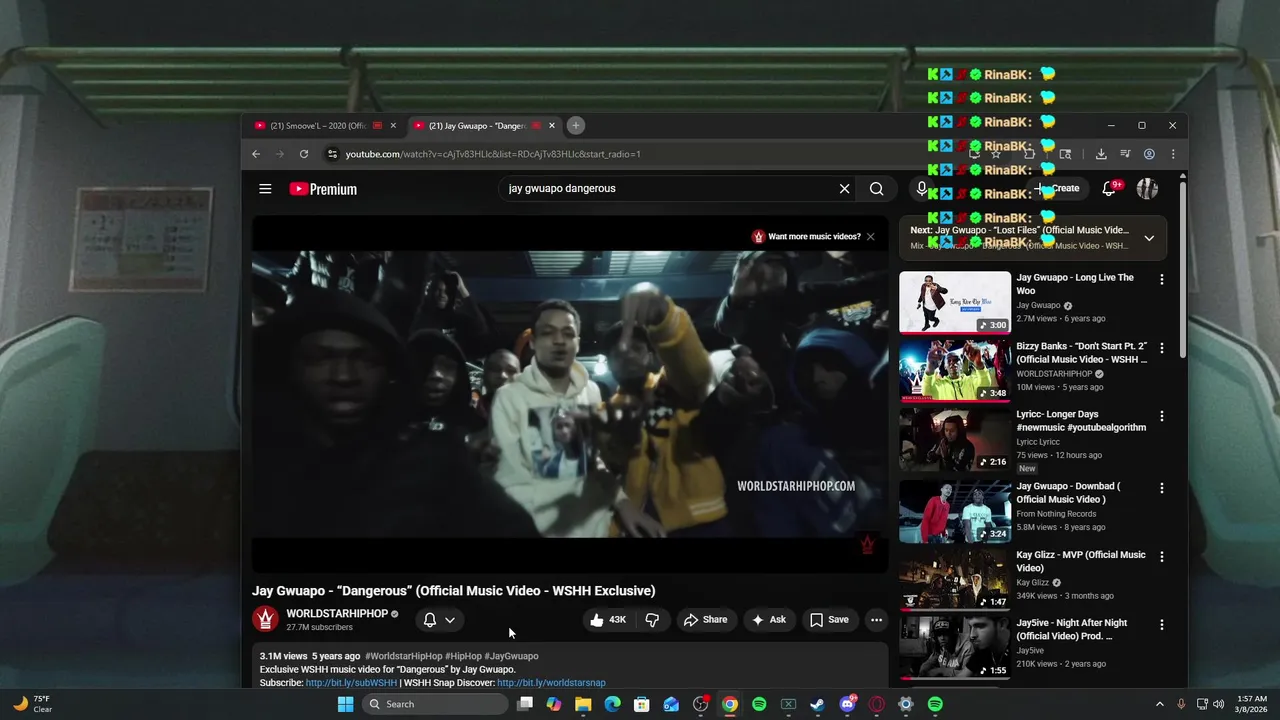Clear the search box with the X
This screenshot has width=1280, height=720.
click(x=844, y=188)
